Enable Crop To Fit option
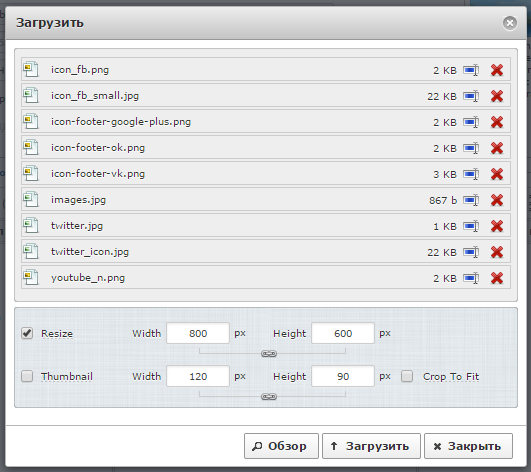 tap(407, 376)
